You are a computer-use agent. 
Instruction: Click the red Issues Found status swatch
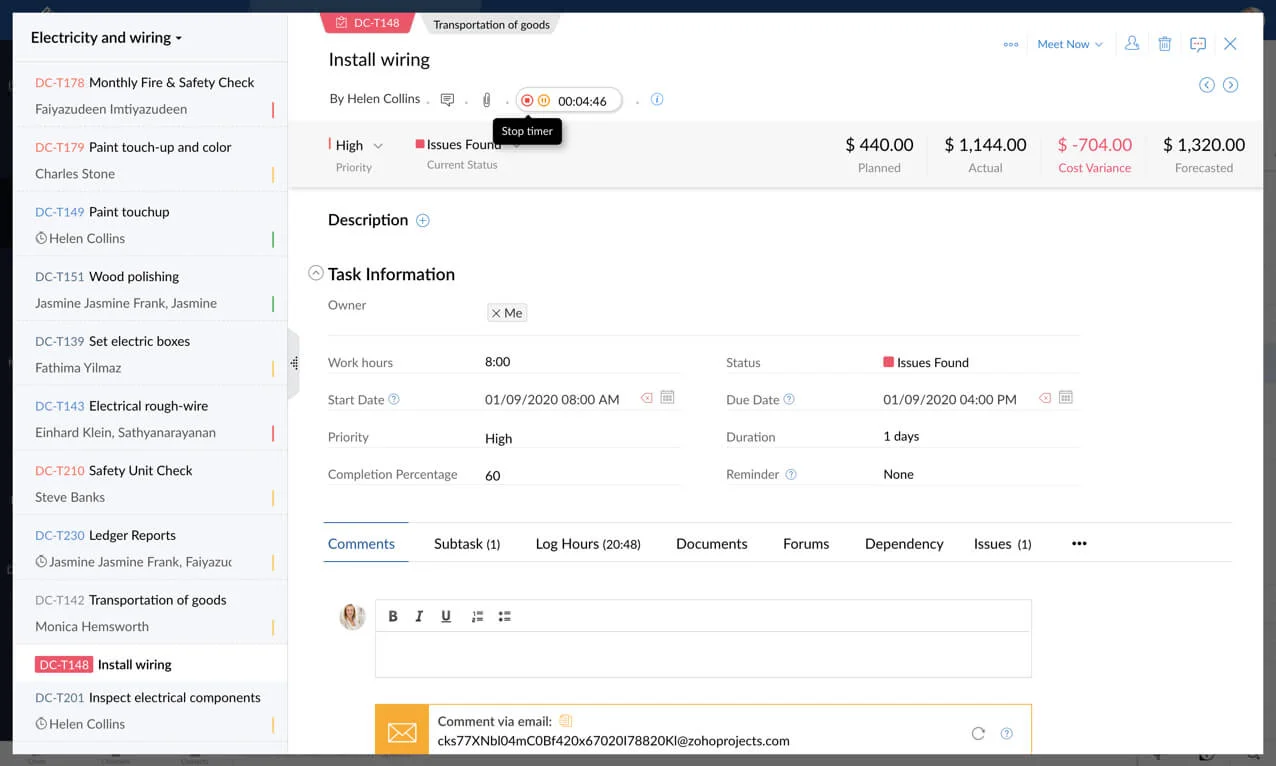tap(420, 145)
